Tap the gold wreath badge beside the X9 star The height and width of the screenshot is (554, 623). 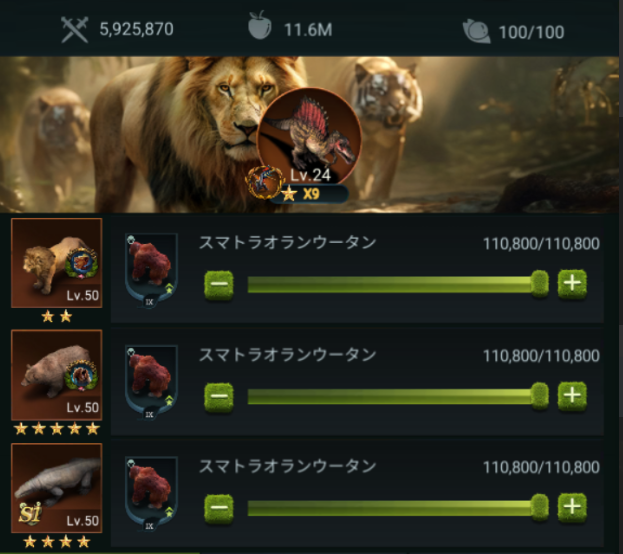[x=264, y=183]
